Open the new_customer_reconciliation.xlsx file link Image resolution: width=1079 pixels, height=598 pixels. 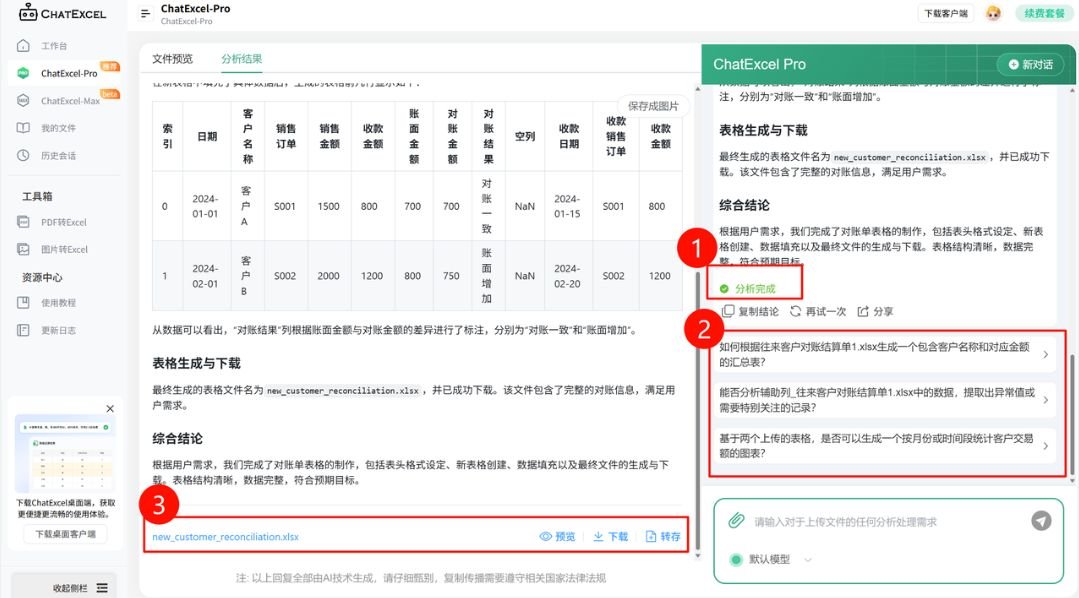click(226, 537)
